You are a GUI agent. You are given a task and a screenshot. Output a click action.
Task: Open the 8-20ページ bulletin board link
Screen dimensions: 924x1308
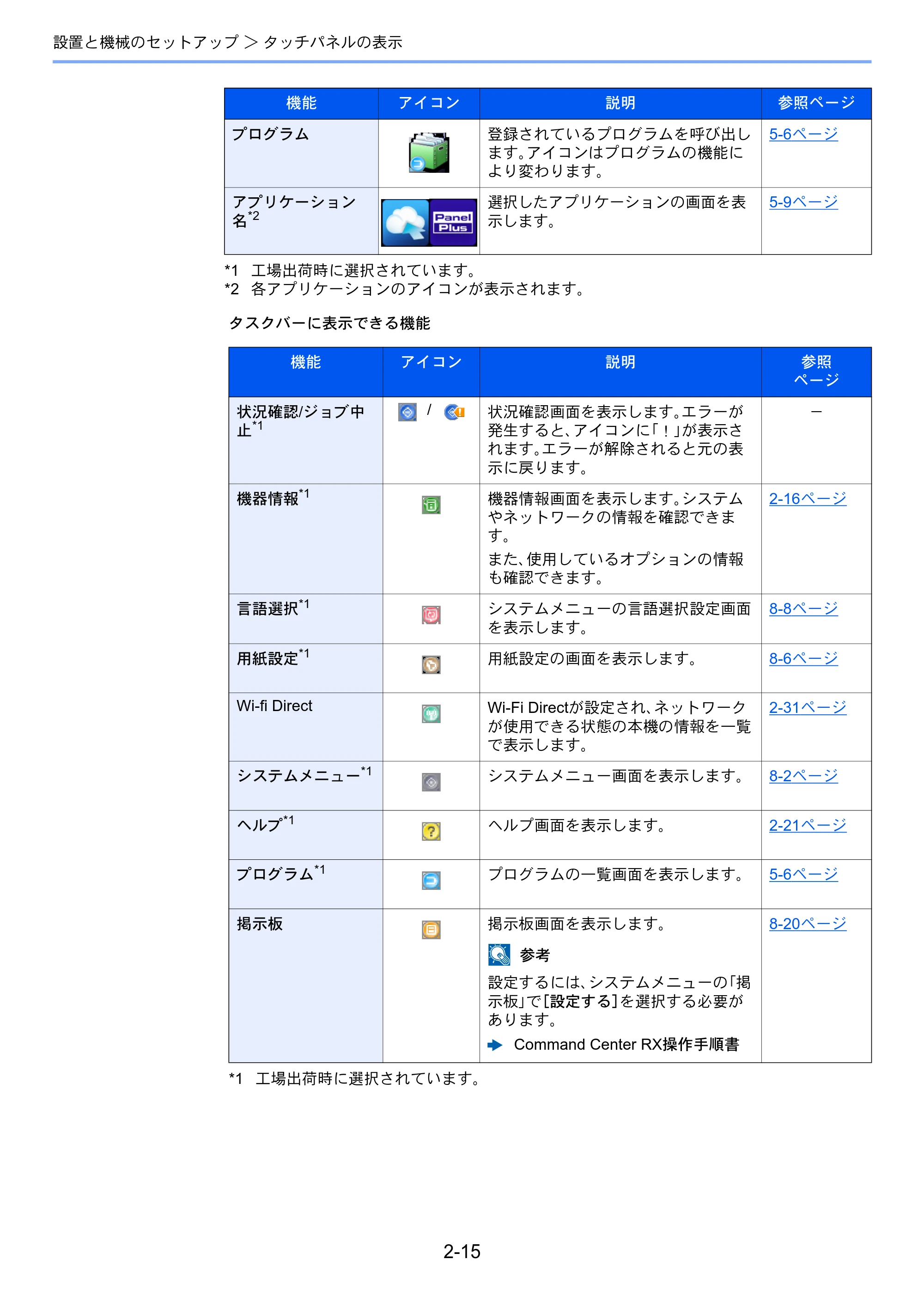coord(808,924)
